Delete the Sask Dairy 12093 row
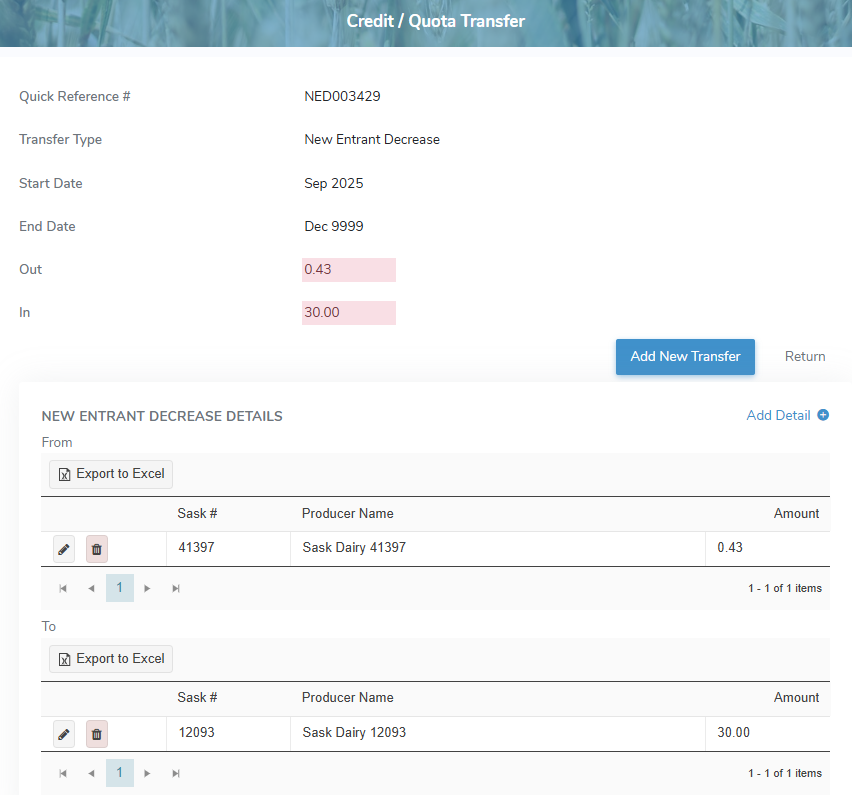852x795 pixels. click(x=97, y=734)
